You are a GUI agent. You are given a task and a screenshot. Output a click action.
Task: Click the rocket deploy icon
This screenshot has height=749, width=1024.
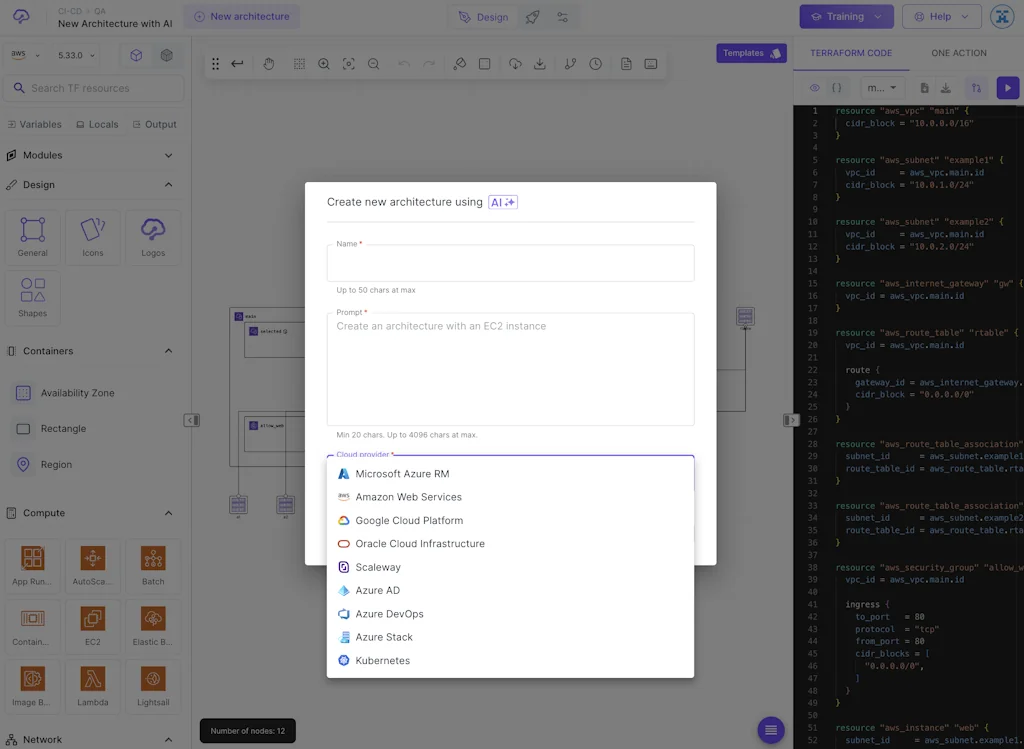click(532, 17)
